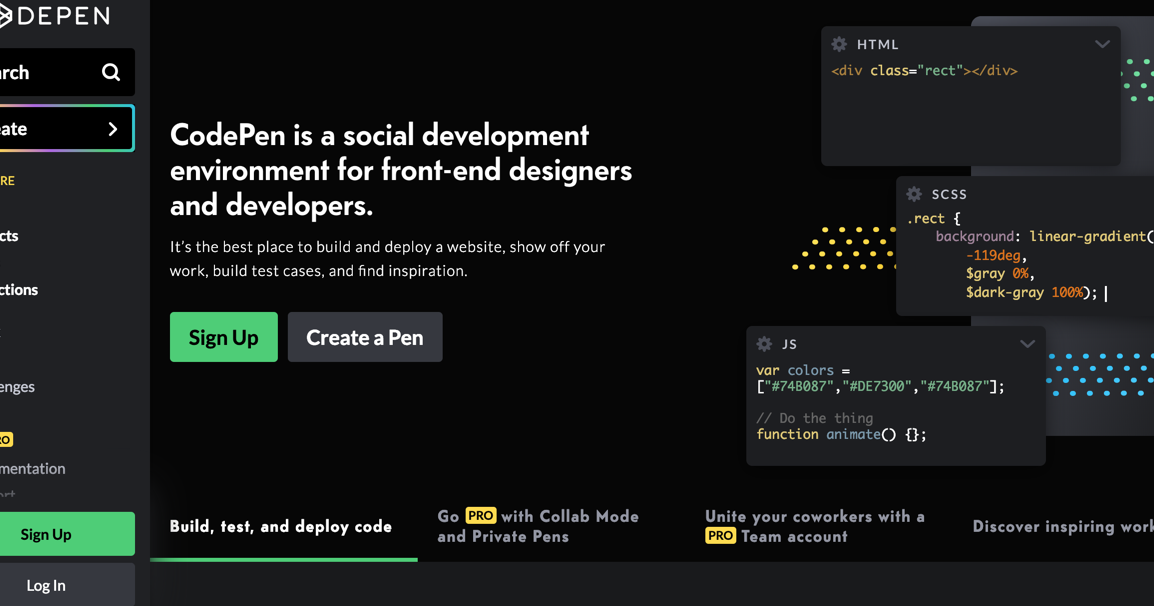Open the SCSS editor settings gear

(913, 194)
